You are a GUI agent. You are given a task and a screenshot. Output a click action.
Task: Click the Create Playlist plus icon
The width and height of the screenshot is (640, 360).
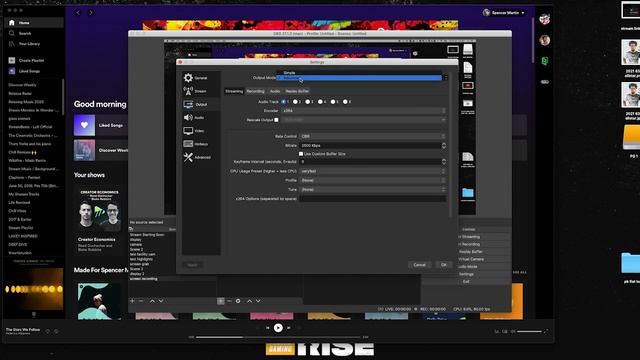click(12, 60)
